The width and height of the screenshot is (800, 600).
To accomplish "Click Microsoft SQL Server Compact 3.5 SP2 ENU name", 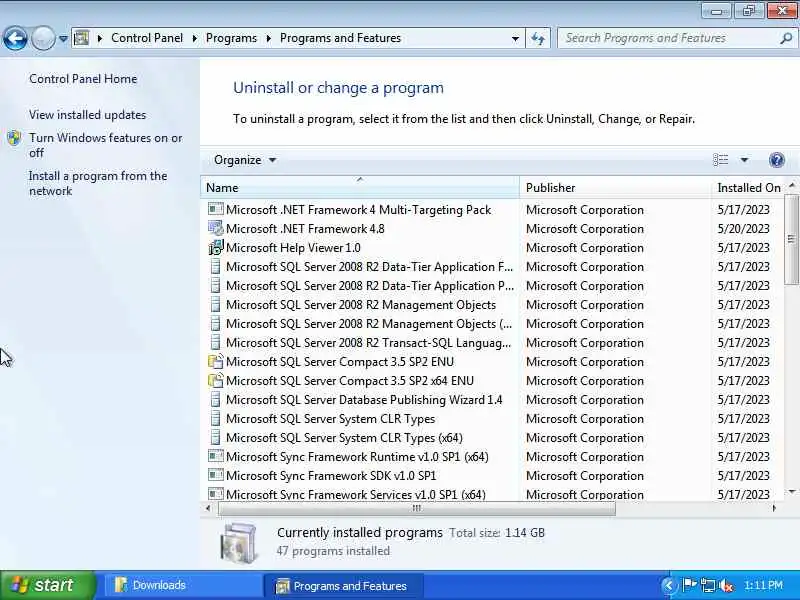I will (x=340, y=362).
